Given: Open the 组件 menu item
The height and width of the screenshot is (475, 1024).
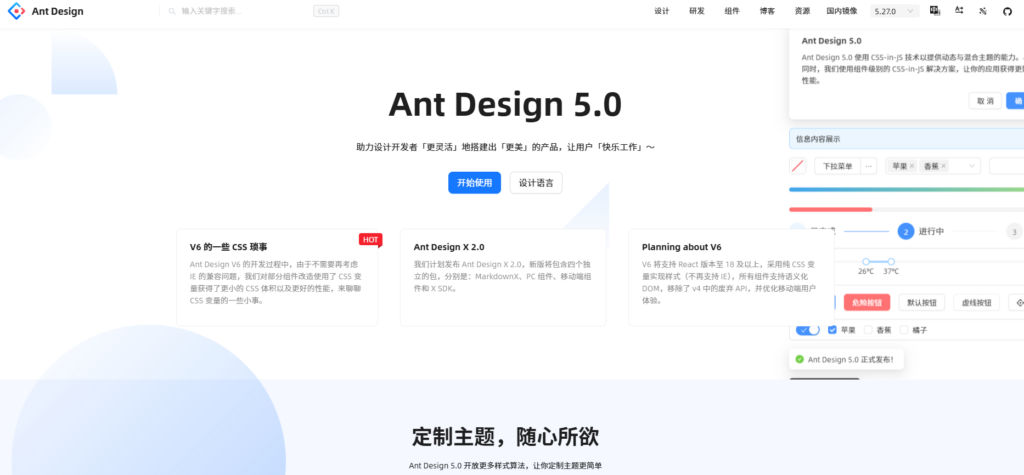Looking at the screenshot, I should pyautogui.click(x=732, y=11).
